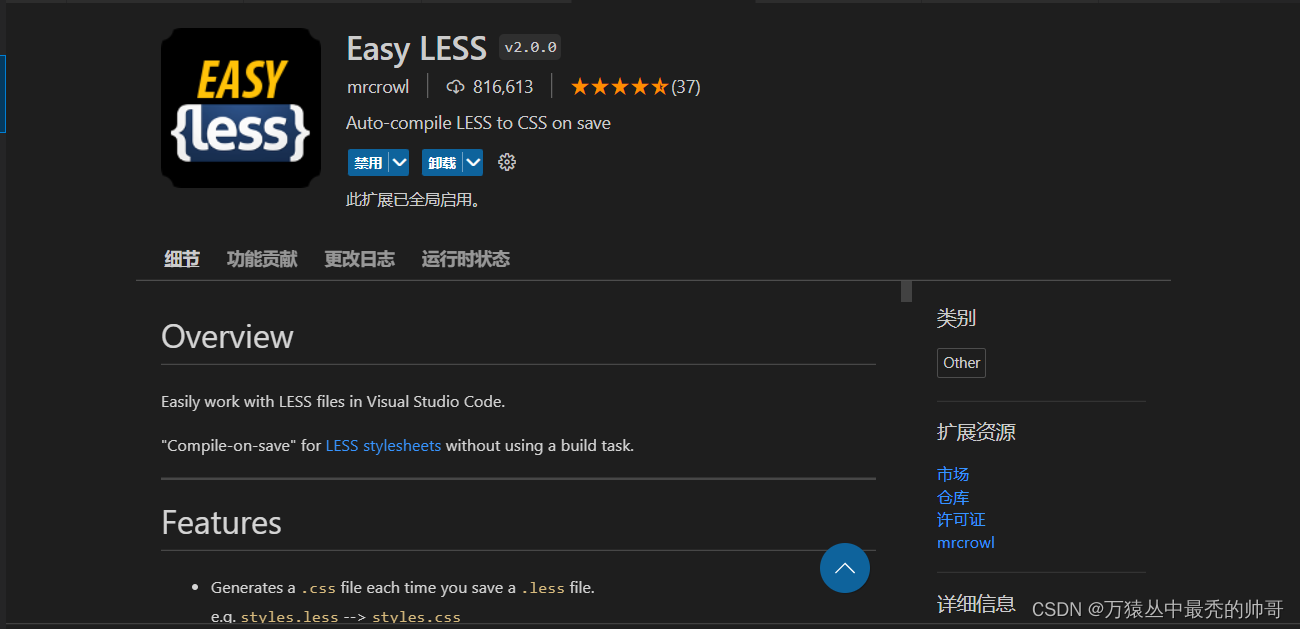Uninstall the extension via the 卸载 button
The image size is (1300, 629).
441,161
